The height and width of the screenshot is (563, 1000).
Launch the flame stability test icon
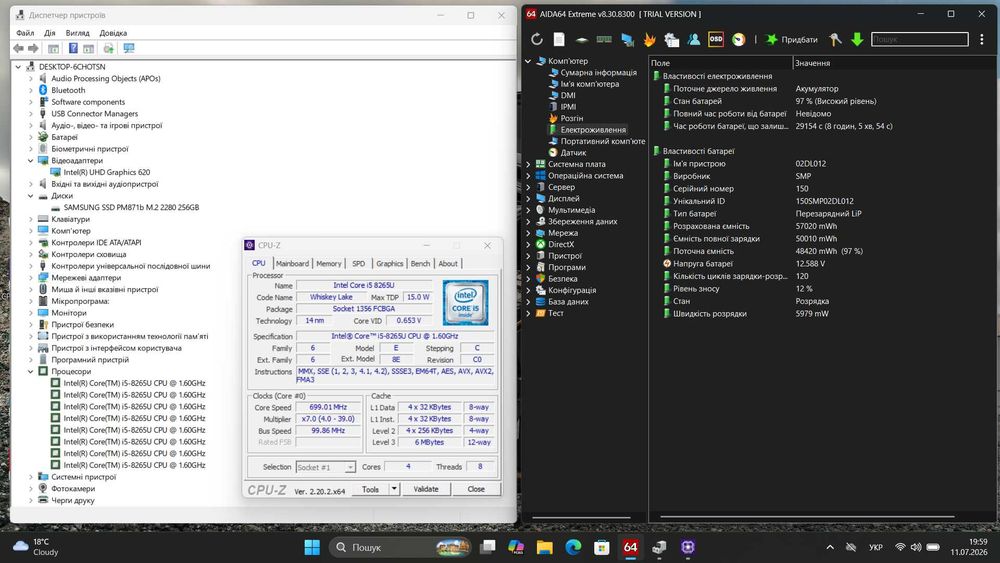pos(649,40)
